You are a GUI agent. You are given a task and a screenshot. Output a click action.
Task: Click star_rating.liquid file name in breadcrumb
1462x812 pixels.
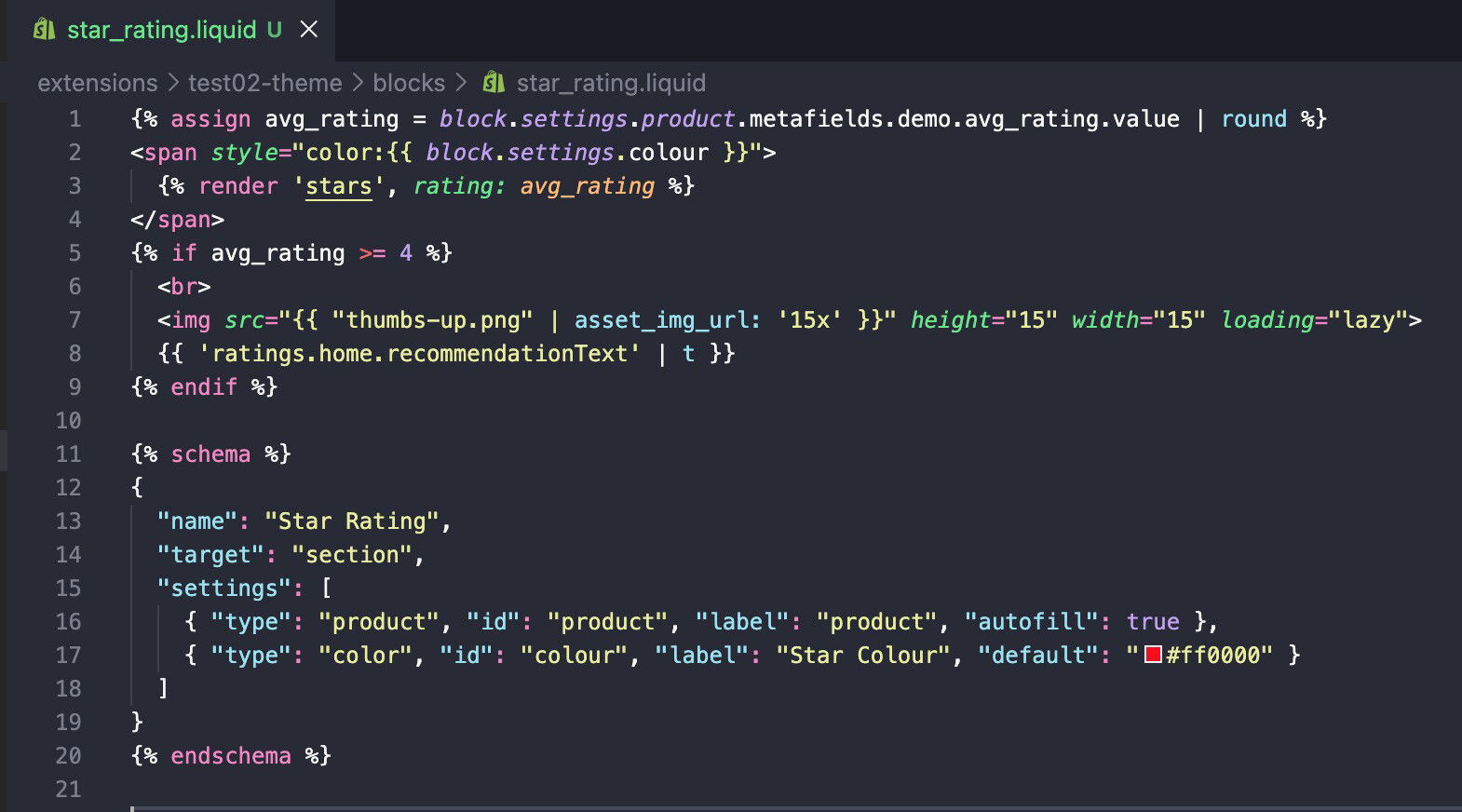[x=611, y=83]
